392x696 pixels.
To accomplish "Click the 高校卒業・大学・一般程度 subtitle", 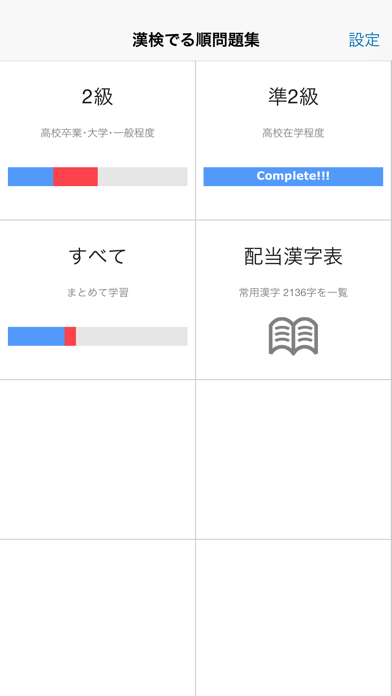I will click(98, 133).
